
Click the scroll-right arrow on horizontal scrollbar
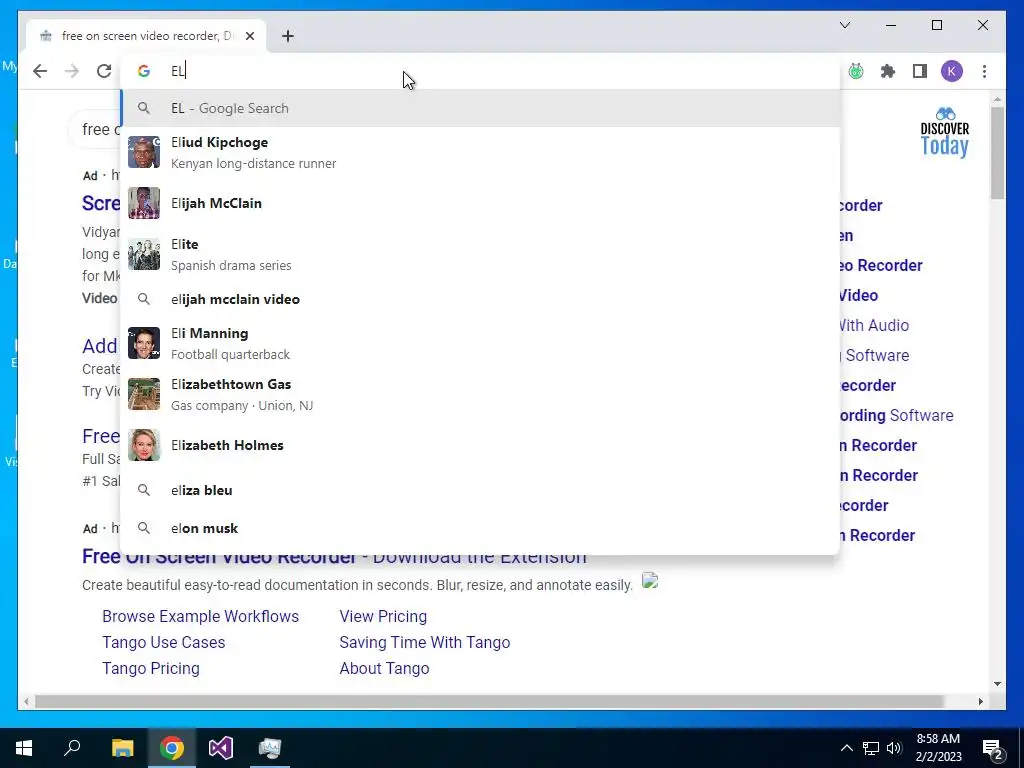click(980, 701)
